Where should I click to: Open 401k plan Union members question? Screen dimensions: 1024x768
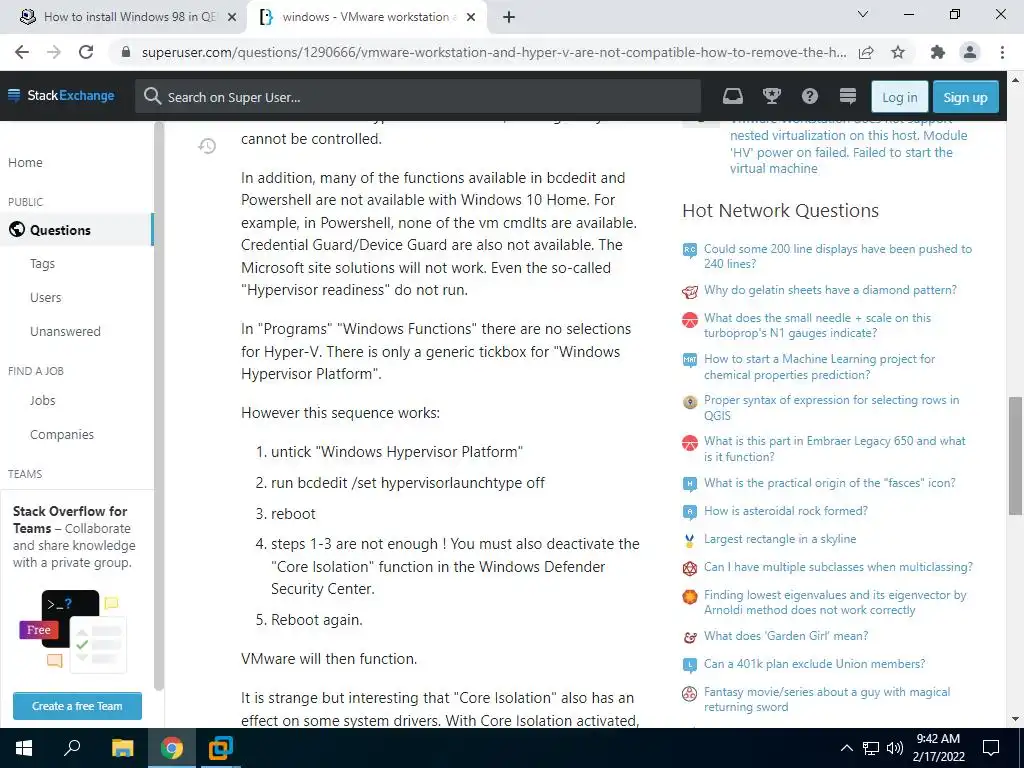click(x=814, y=664)
